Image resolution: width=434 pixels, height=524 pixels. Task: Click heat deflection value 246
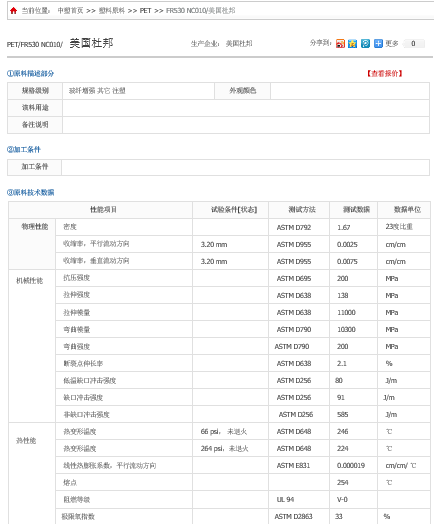[x=342, y=432]
